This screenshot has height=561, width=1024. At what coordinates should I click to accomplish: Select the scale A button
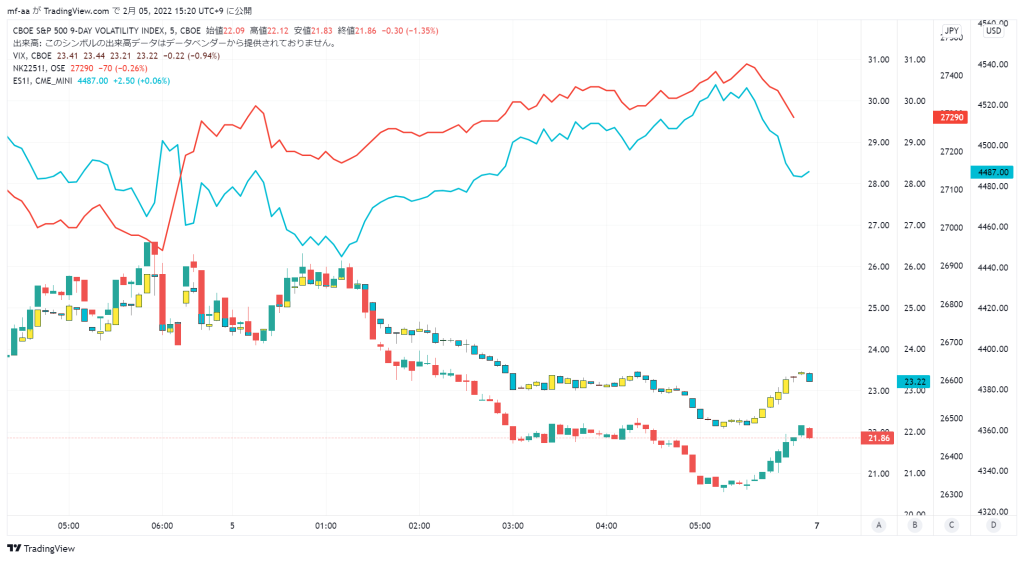(x=879, y=525)
